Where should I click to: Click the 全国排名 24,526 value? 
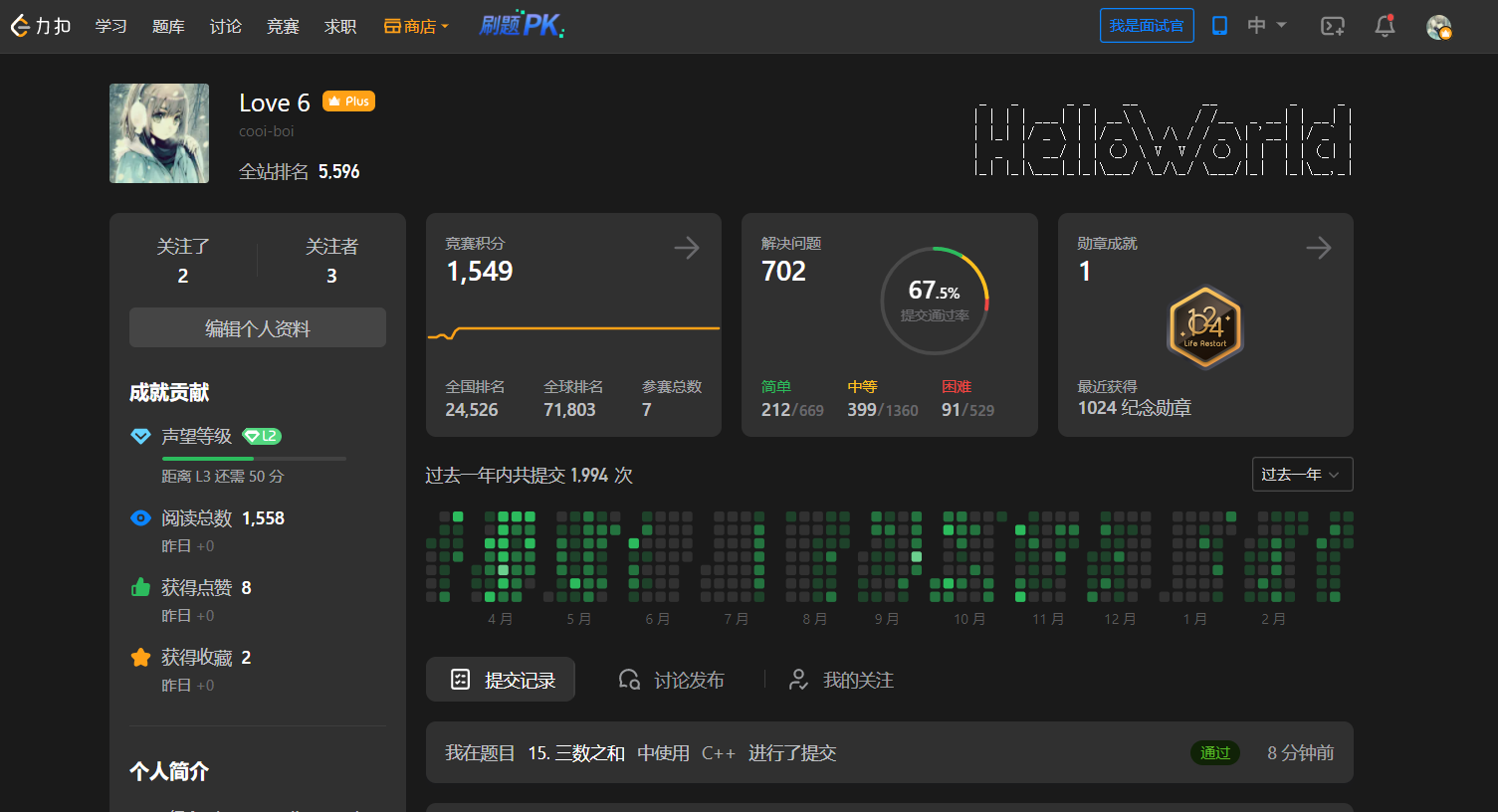click(472, 410)
